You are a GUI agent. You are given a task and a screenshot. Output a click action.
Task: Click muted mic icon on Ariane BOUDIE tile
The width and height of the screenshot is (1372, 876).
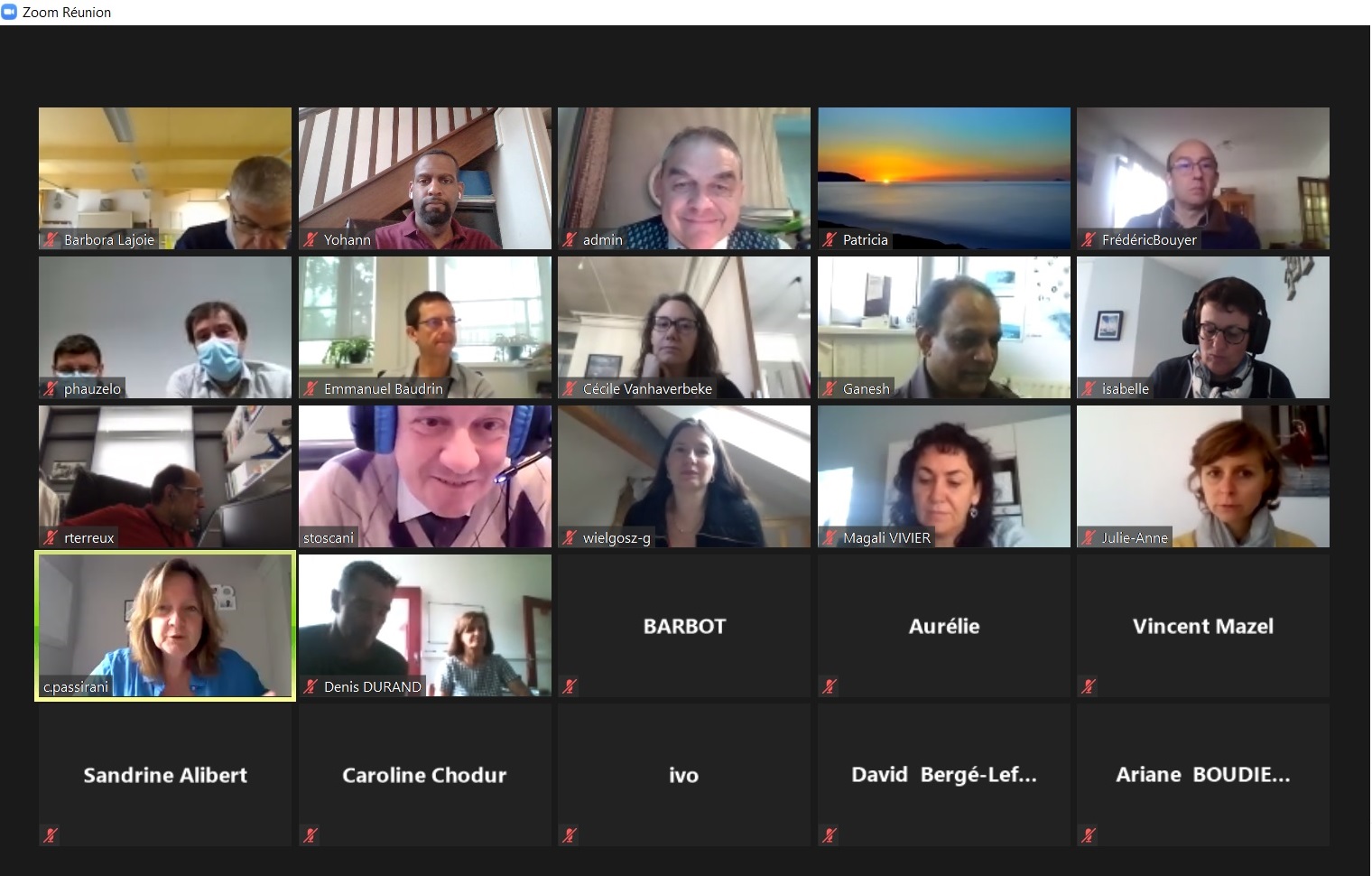(1089, 835)
